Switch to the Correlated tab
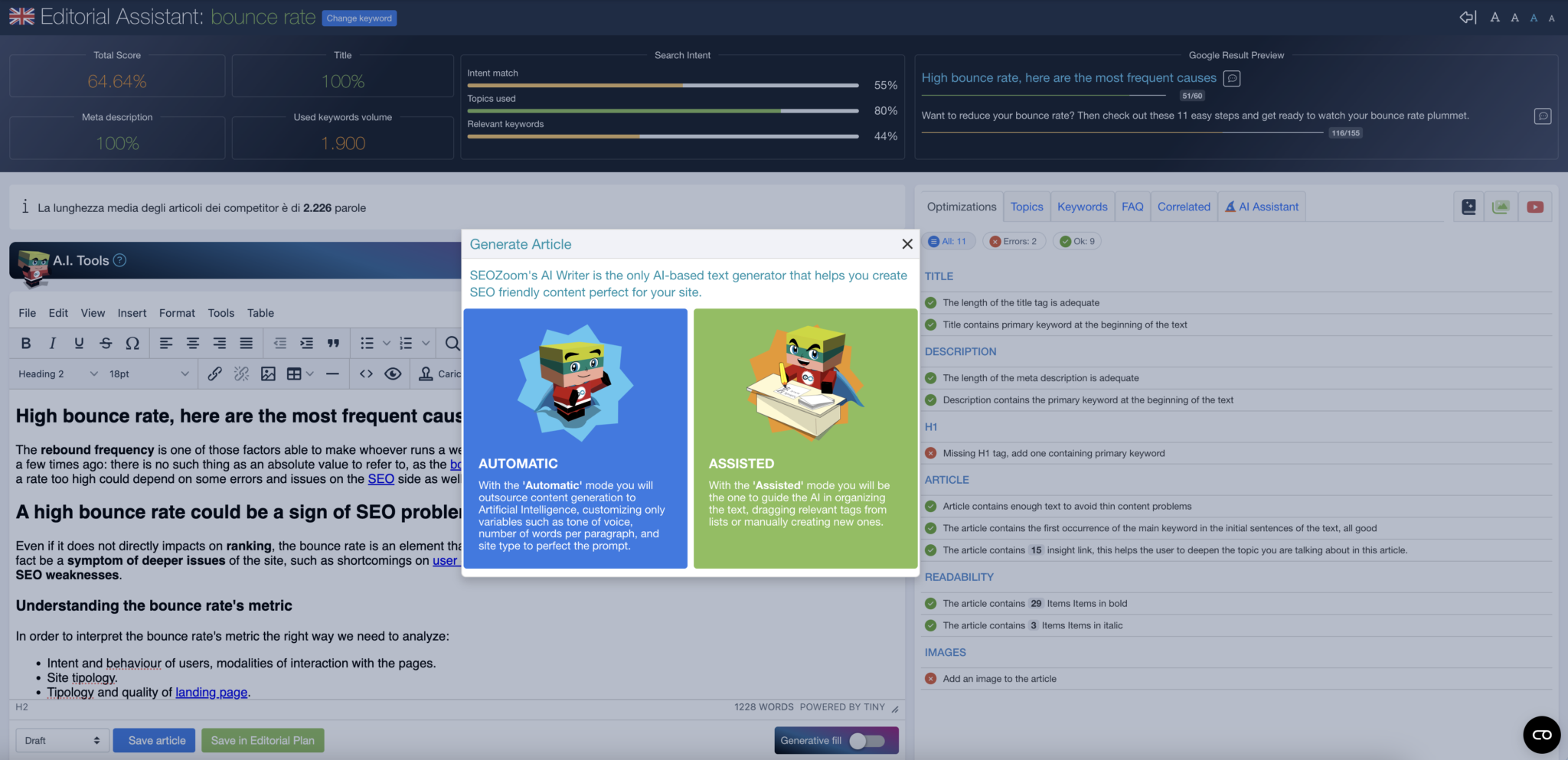The image size is (1568, 760). point(1184,207)
